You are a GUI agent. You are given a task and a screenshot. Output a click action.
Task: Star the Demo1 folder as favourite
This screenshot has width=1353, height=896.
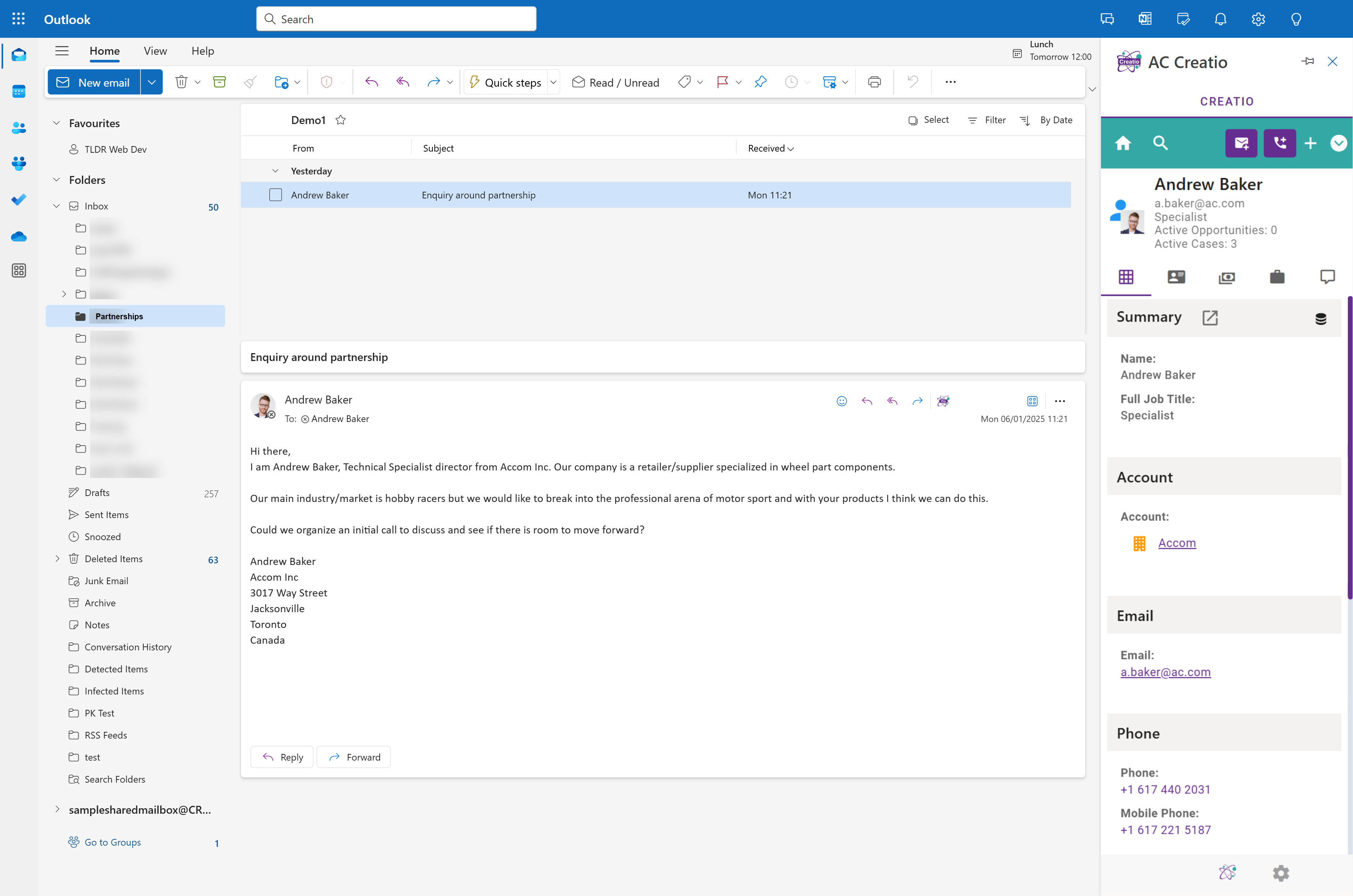click(x=341, y=120)
